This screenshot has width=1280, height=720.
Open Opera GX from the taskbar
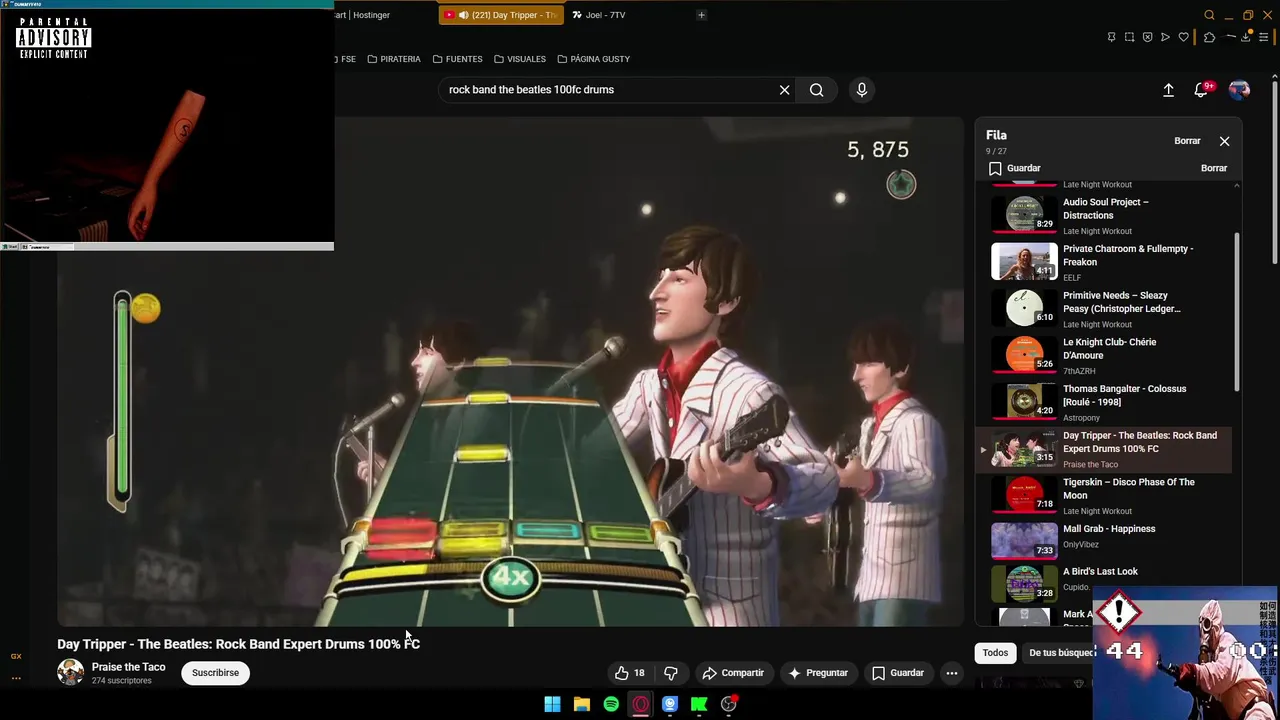640,704
